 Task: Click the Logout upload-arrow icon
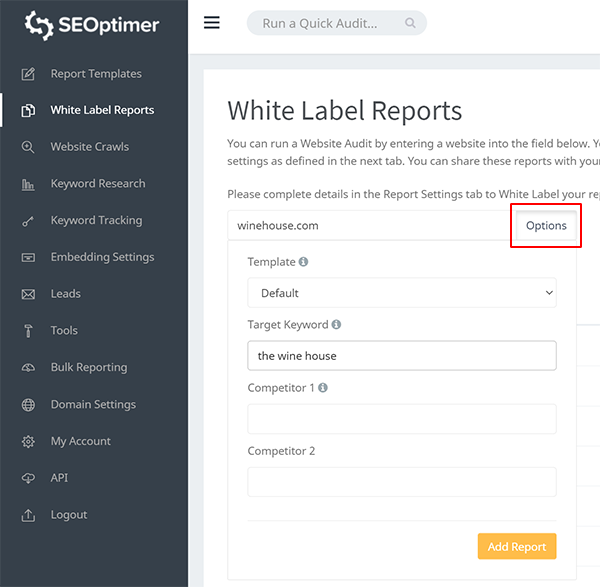click(28, 515)
